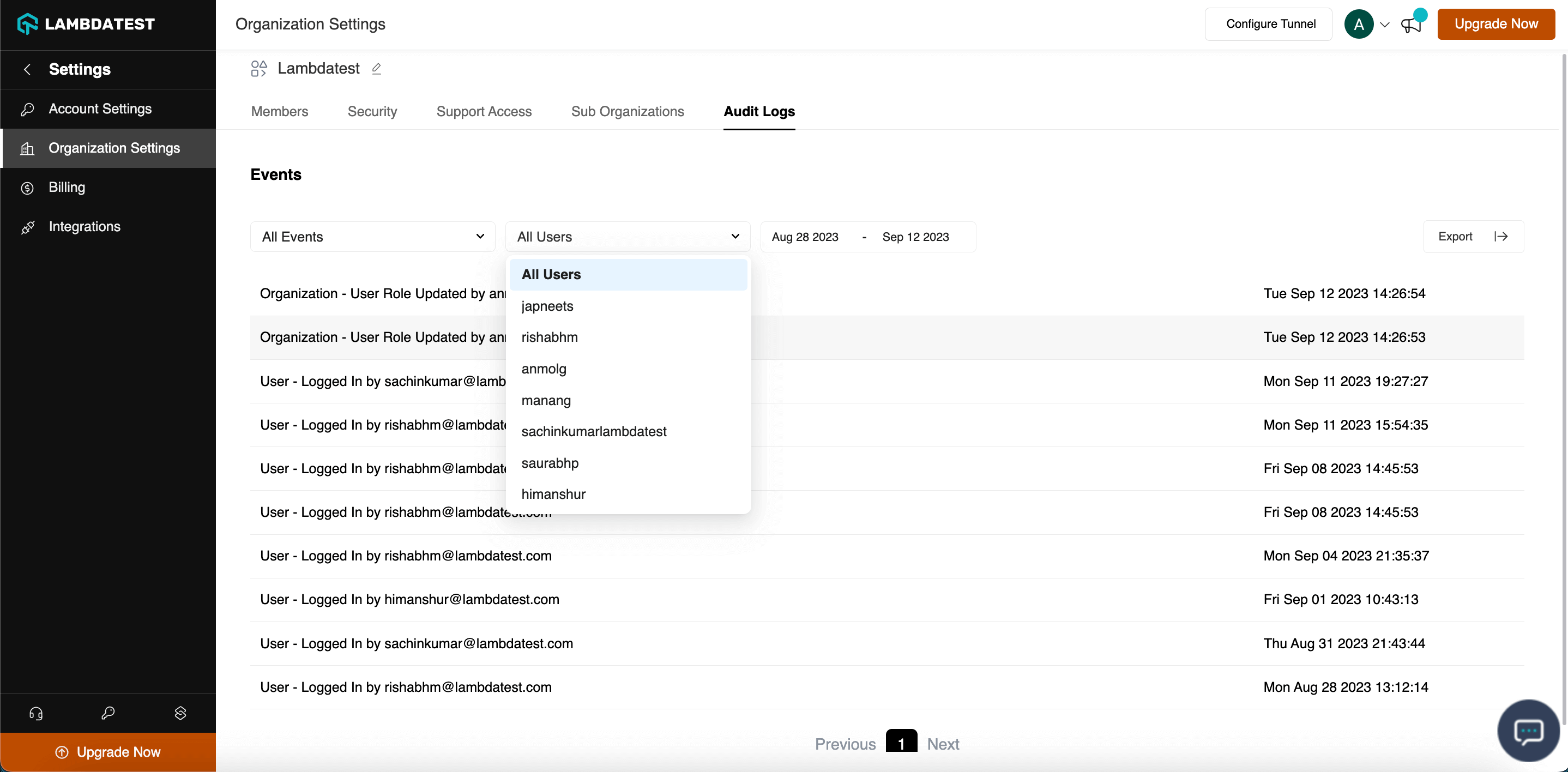Click the Export button
Viewport: 1568px width, 772px height.
click(1473, 237)
